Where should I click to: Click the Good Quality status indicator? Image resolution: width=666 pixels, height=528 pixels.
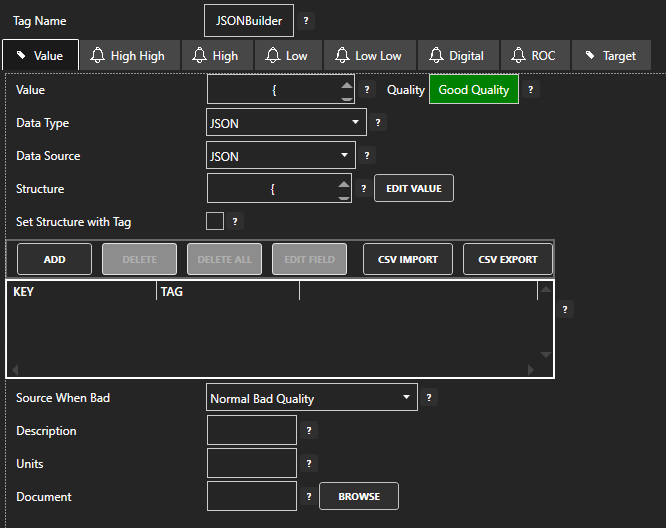473,90
